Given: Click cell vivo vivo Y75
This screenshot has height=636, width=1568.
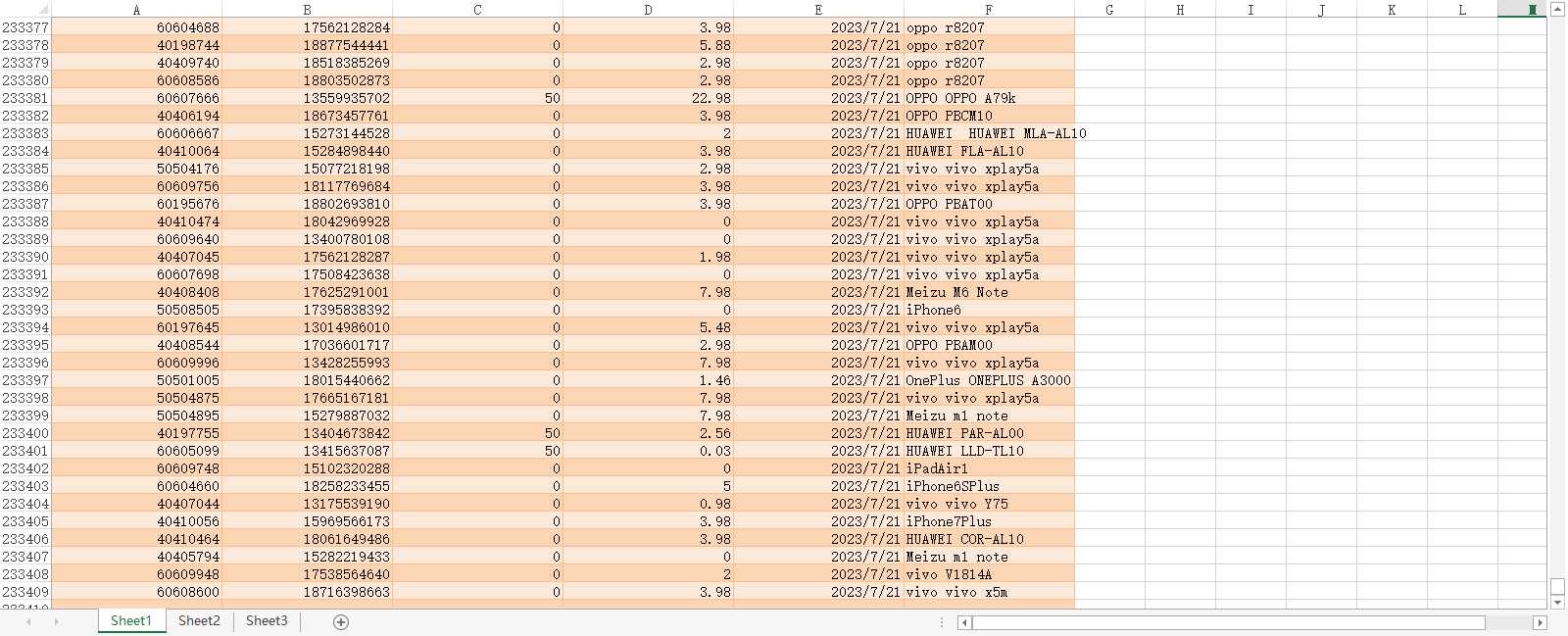Looking at the screenshot, I should pos(989,504).
